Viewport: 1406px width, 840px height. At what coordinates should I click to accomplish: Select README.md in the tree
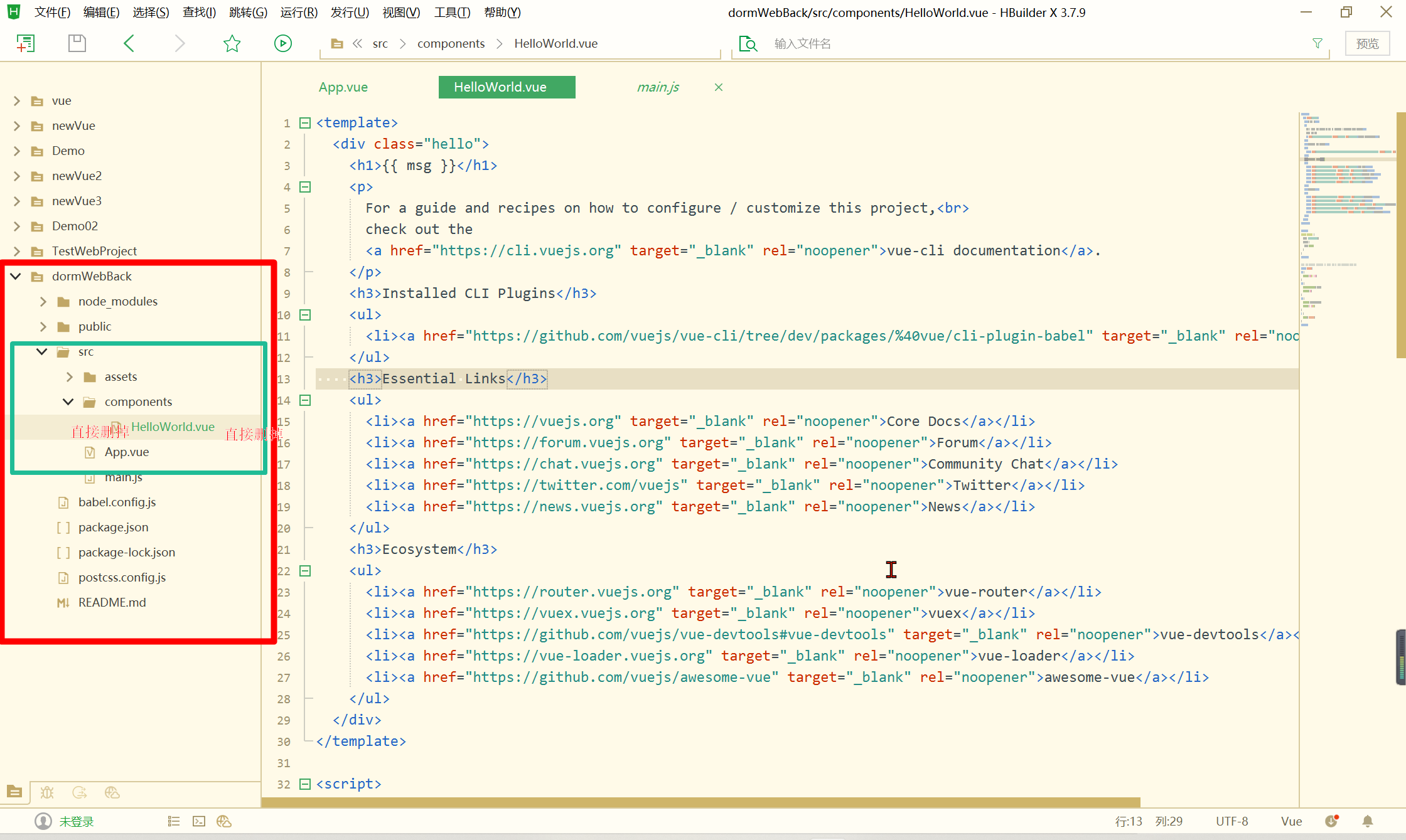(112, 602)
